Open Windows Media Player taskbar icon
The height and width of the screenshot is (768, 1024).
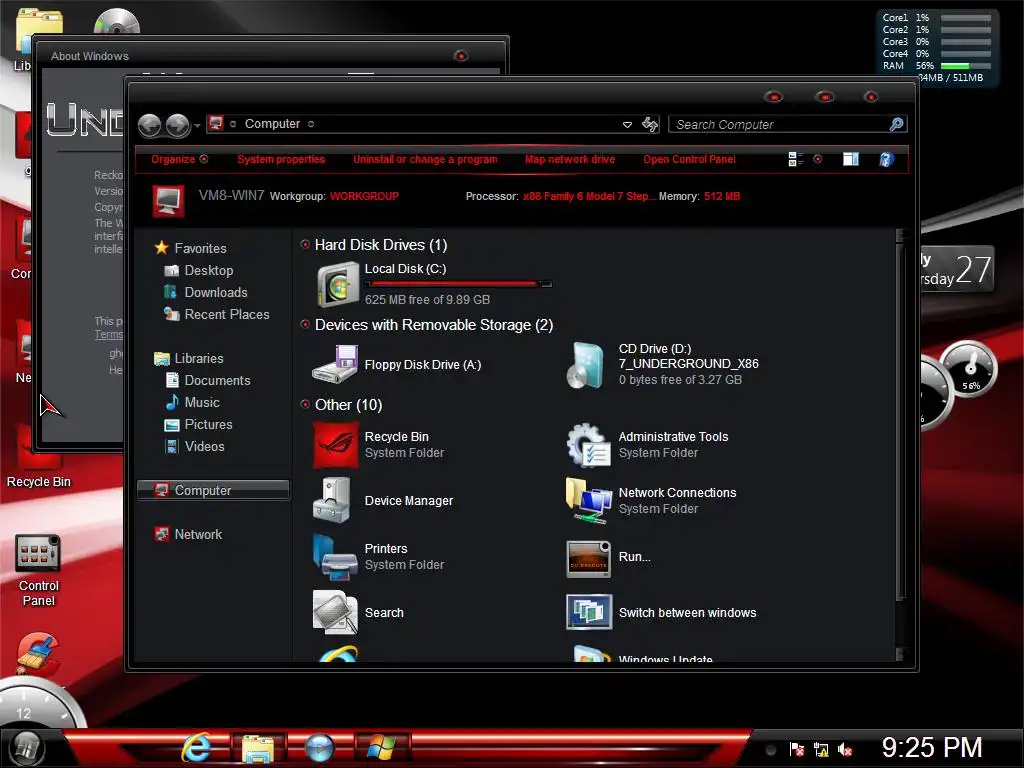pos(320,748)
